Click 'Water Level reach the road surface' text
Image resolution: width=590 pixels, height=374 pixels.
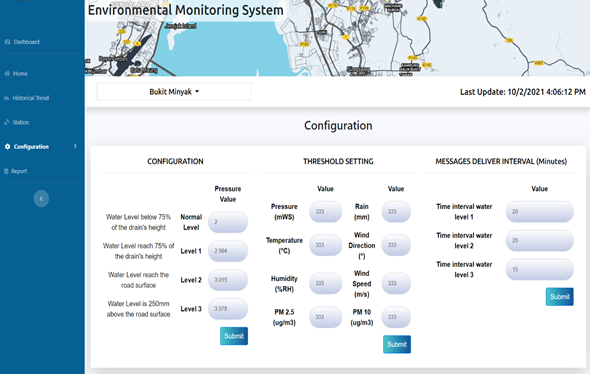pos(138,280)
